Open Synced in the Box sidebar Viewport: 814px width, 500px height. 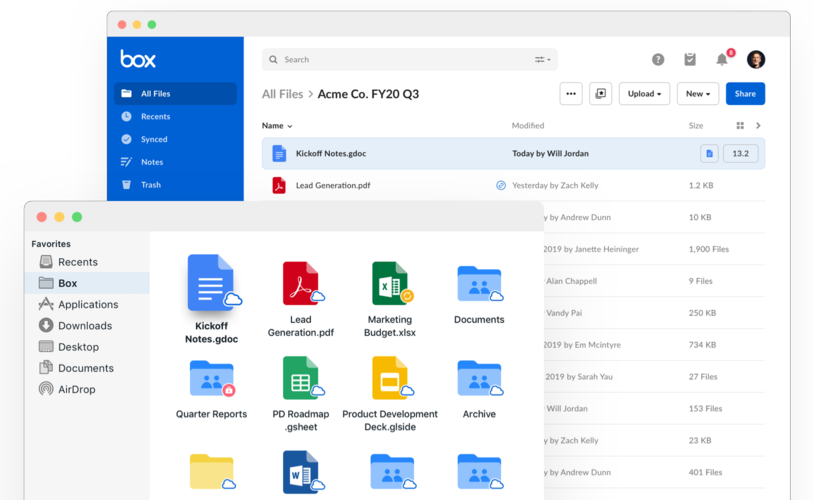(154, 140)
